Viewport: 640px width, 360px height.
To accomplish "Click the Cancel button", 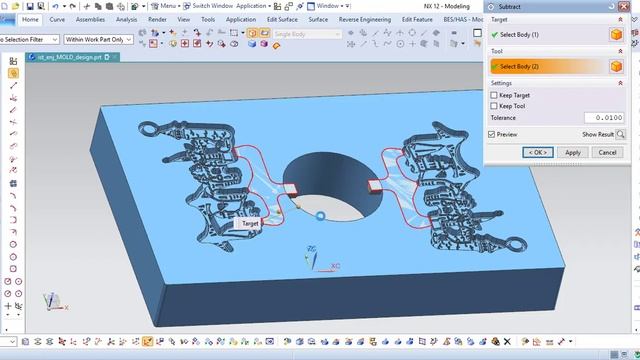I will click(607, 152).
